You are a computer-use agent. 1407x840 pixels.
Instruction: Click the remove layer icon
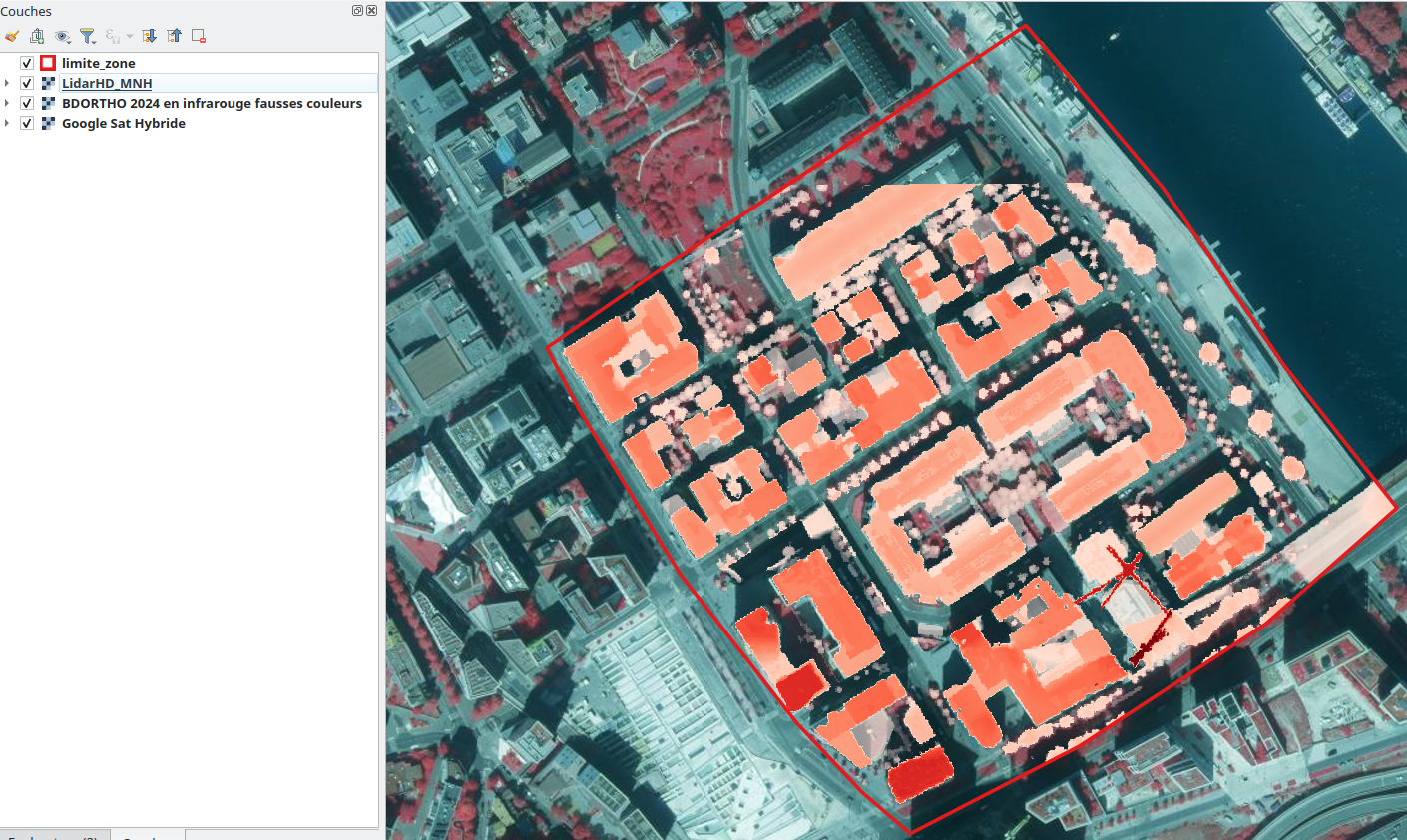[x=199, y=36]
